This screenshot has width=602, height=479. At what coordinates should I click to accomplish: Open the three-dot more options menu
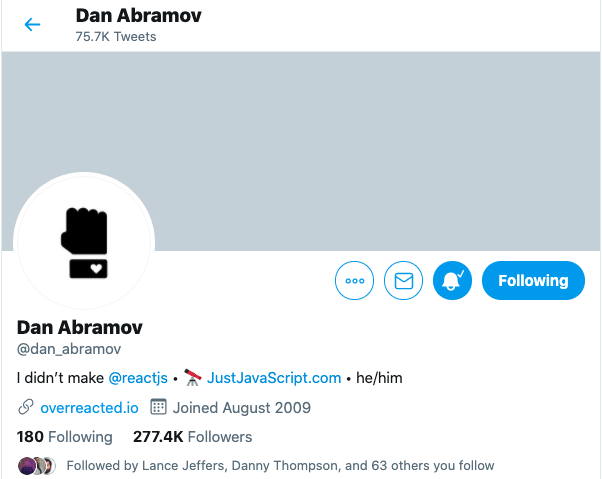click(x=354, y=281)
